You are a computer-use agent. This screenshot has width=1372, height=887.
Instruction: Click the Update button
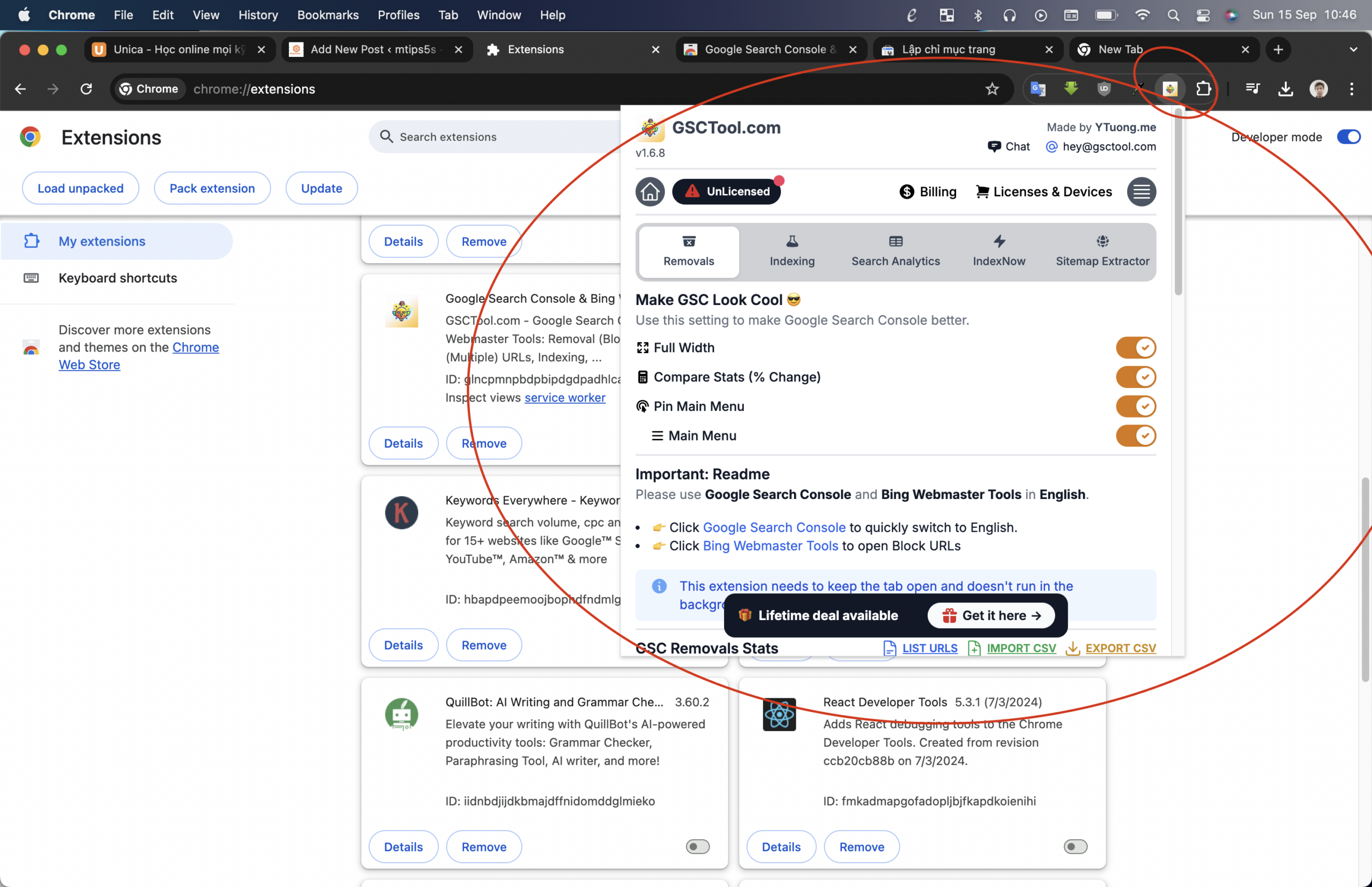click(x=322, y=188)
